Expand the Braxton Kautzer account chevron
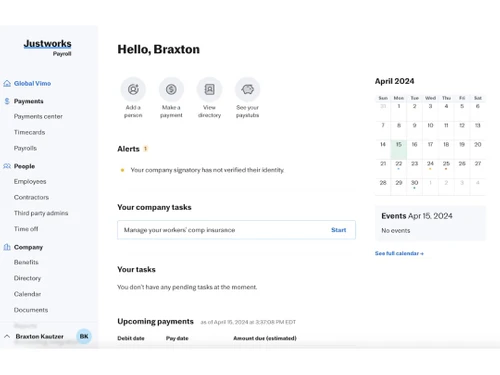This screenshot has width=500, height=375. (x=7, y=336)
